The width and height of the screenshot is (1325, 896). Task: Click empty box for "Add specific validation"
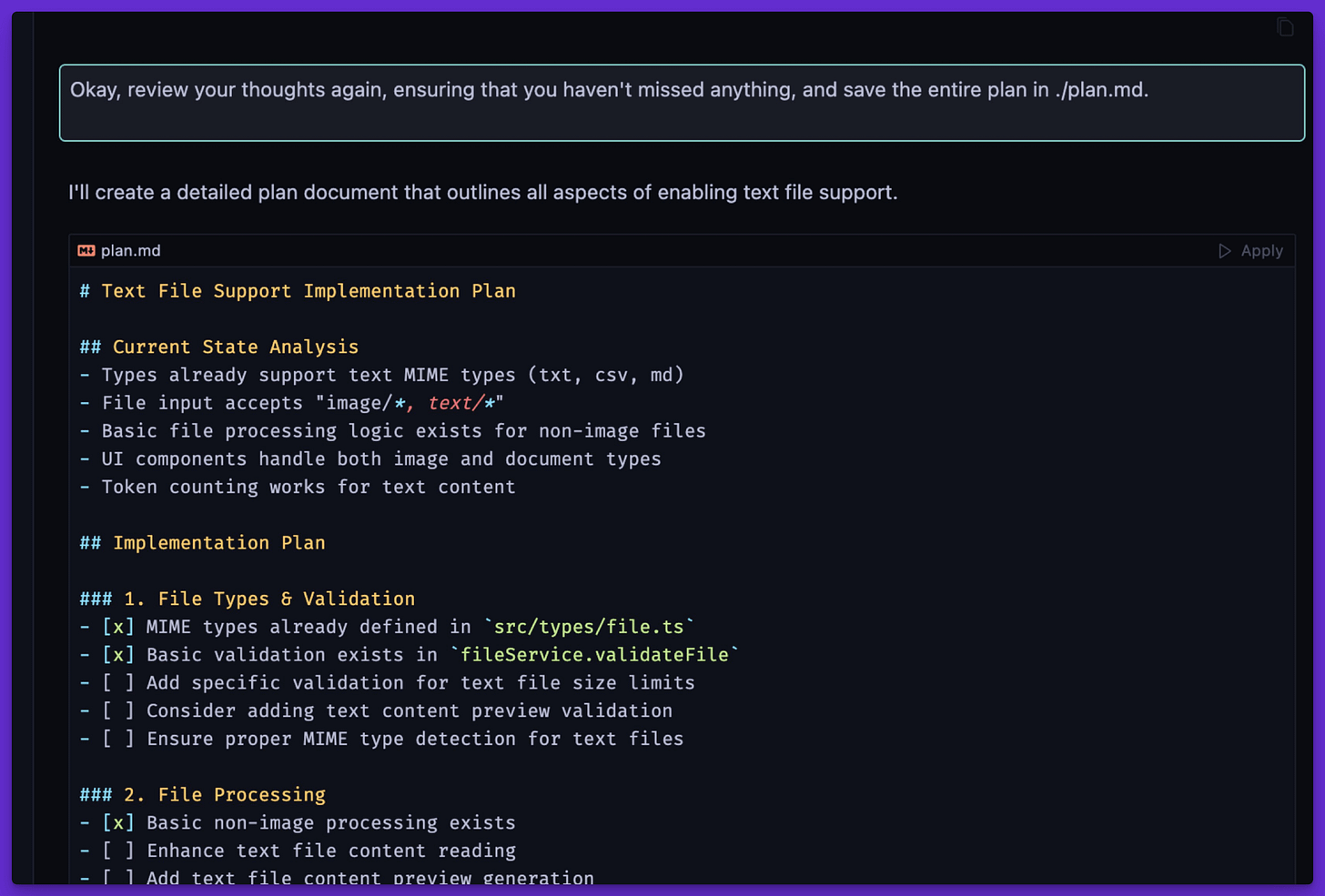(118, 683)
